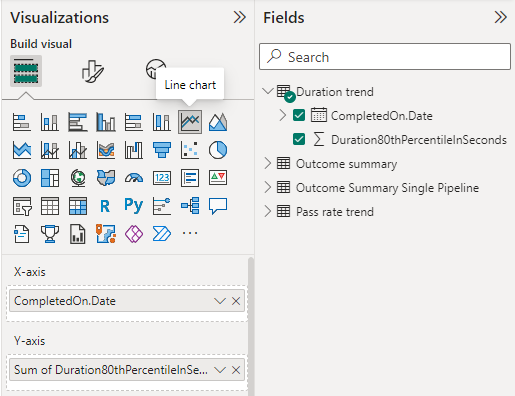Screen dimensions: 515x396
Task: Select the 100% stacked column chart visual
Action: 162,122
